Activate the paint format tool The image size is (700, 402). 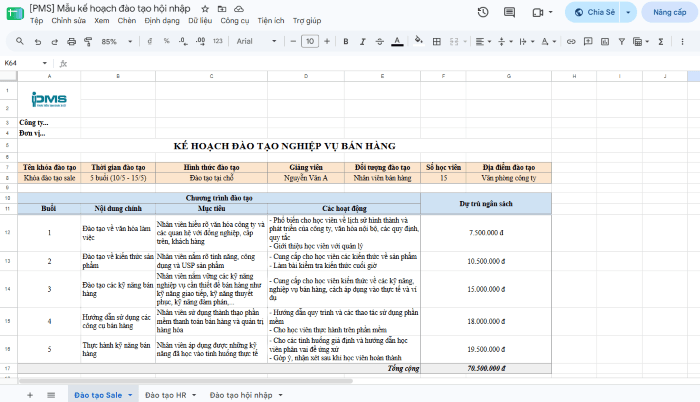[x=88, y=42]
